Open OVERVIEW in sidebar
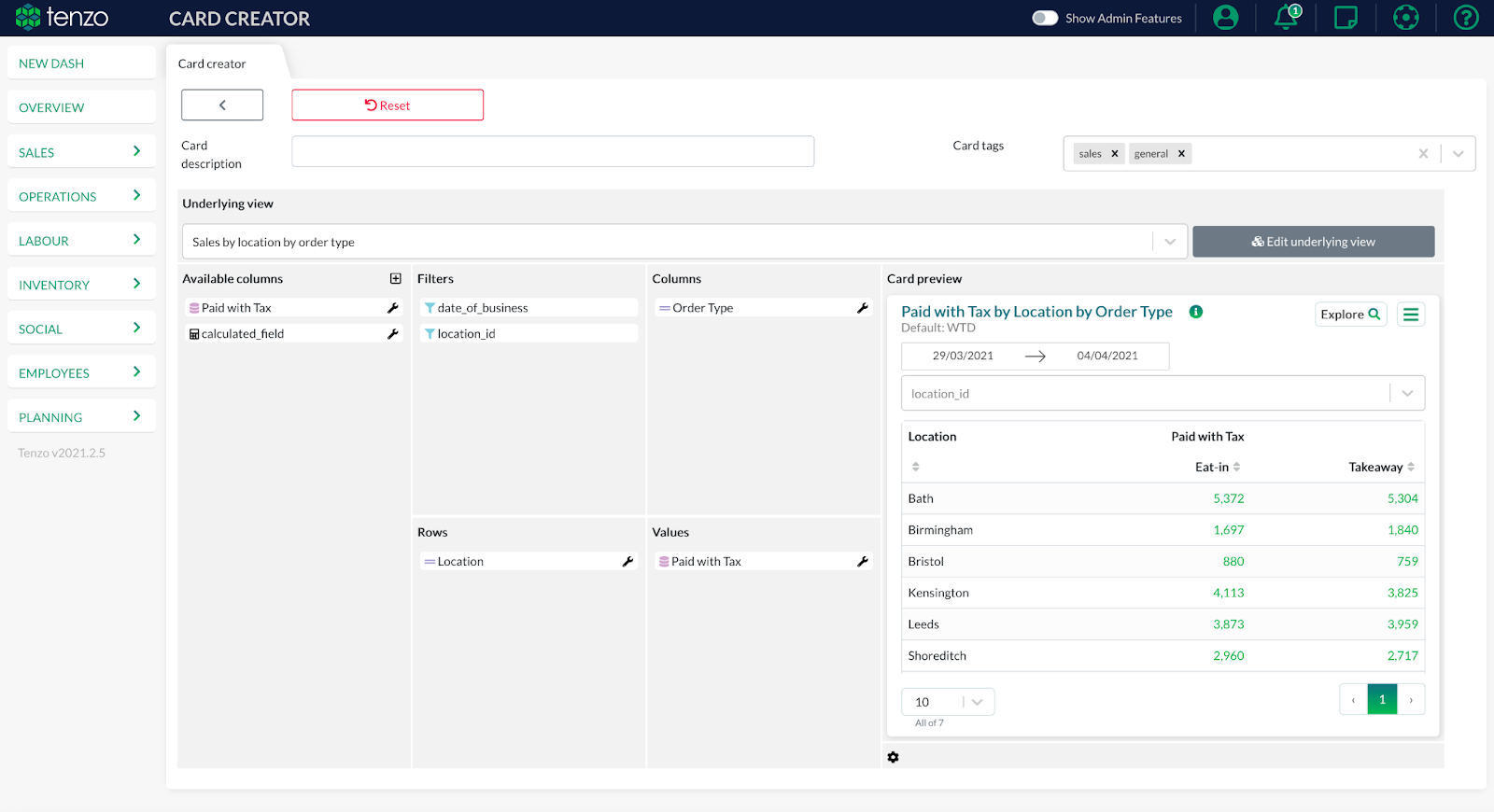The image size is (1494, 812). pos(81,107)
